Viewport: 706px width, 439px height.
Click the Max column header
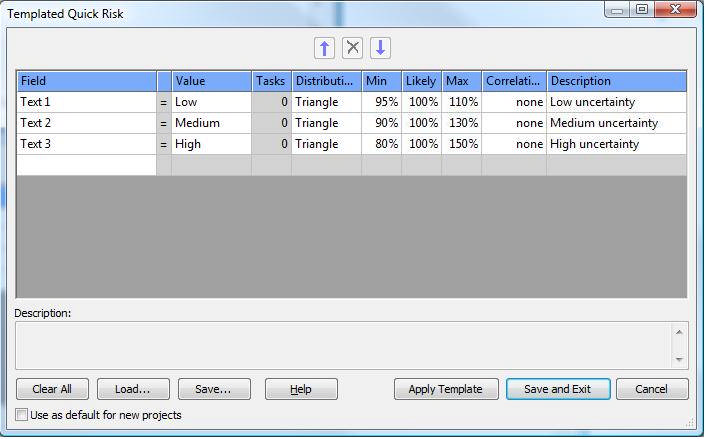(462, 81)
